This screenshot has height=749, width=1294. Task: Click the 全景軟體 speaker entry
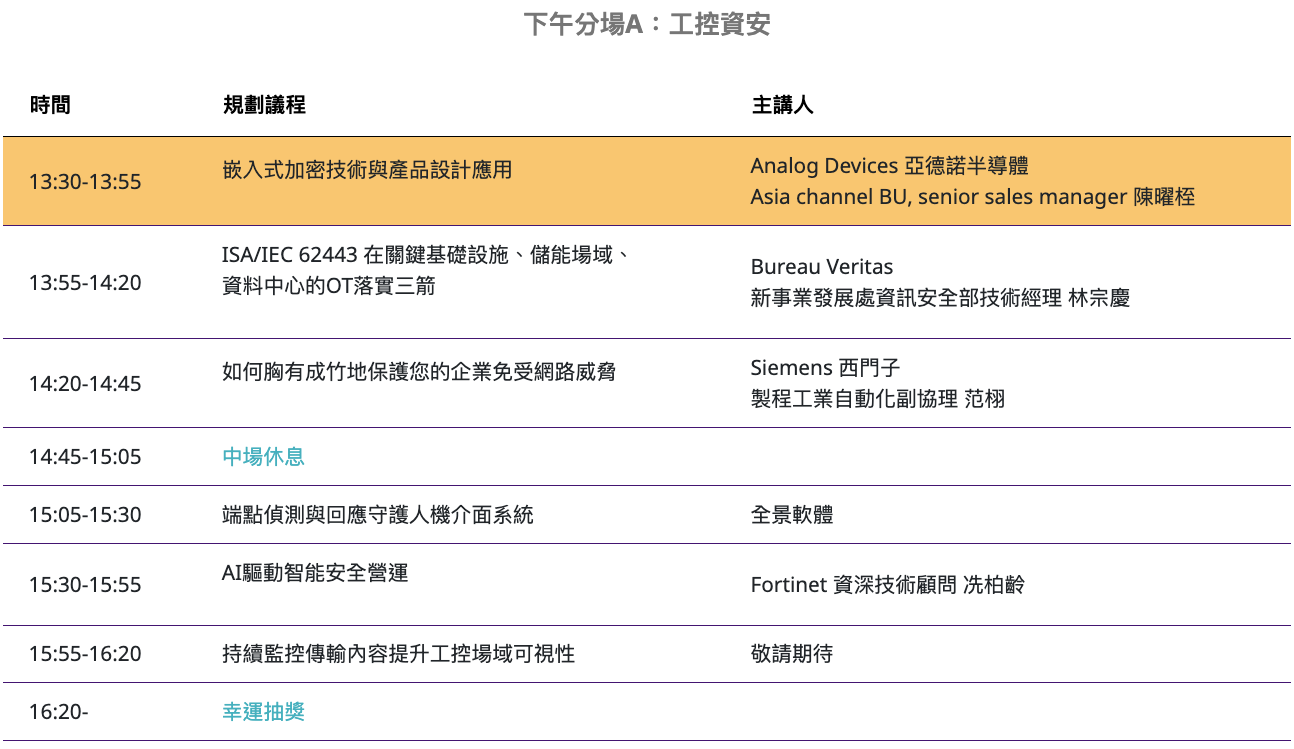pyautogui.click(x=792, y=515)
